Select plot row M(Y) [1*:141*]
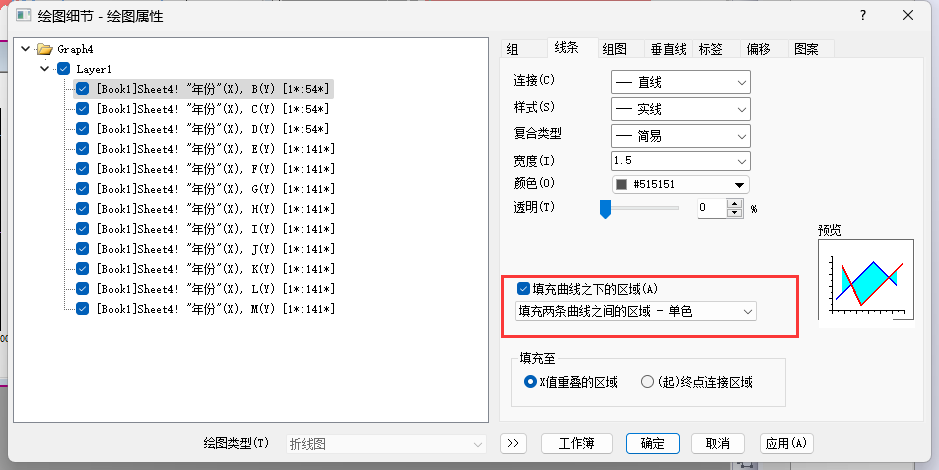 tap(216, 309)
